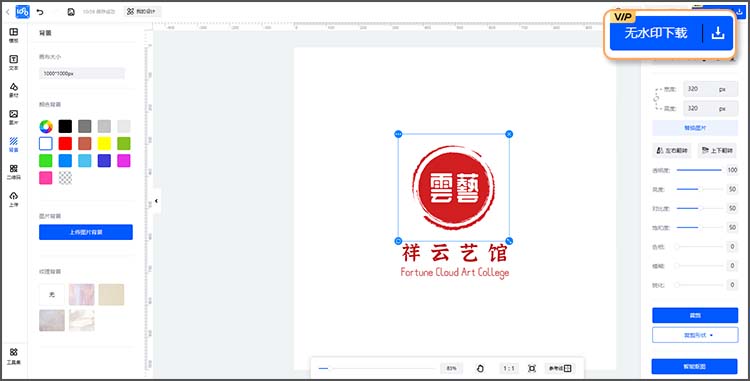Choose the magenta background color

[124, 161]
